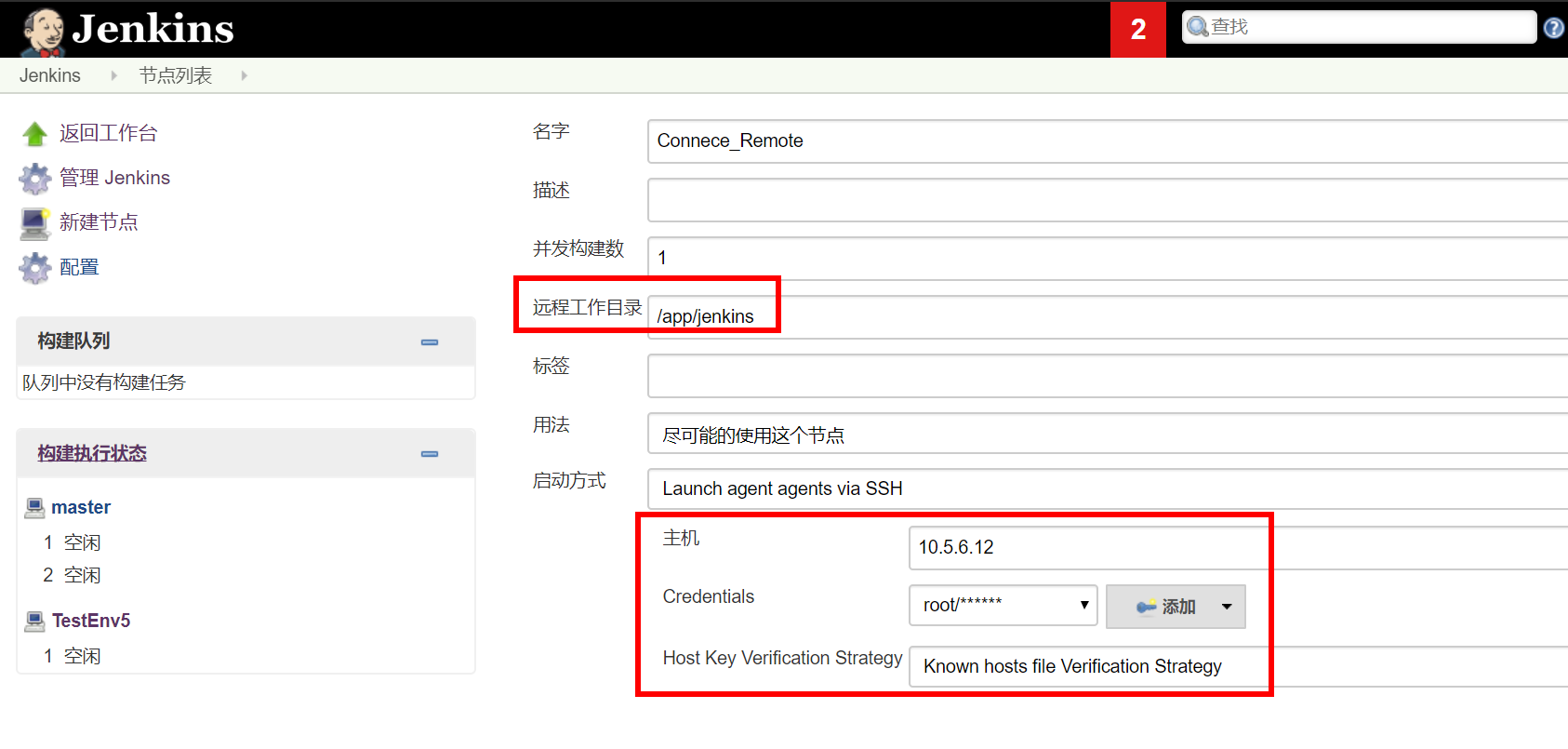Focus the 查找 search box
1568x749 pixels.
coord(1360,27)
